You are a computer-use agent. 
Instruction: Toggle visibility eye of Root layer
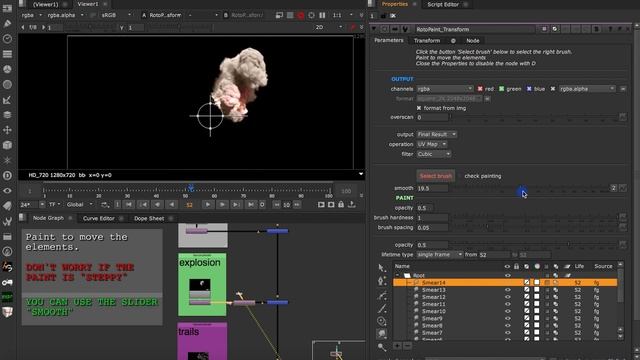coord(507,276)
